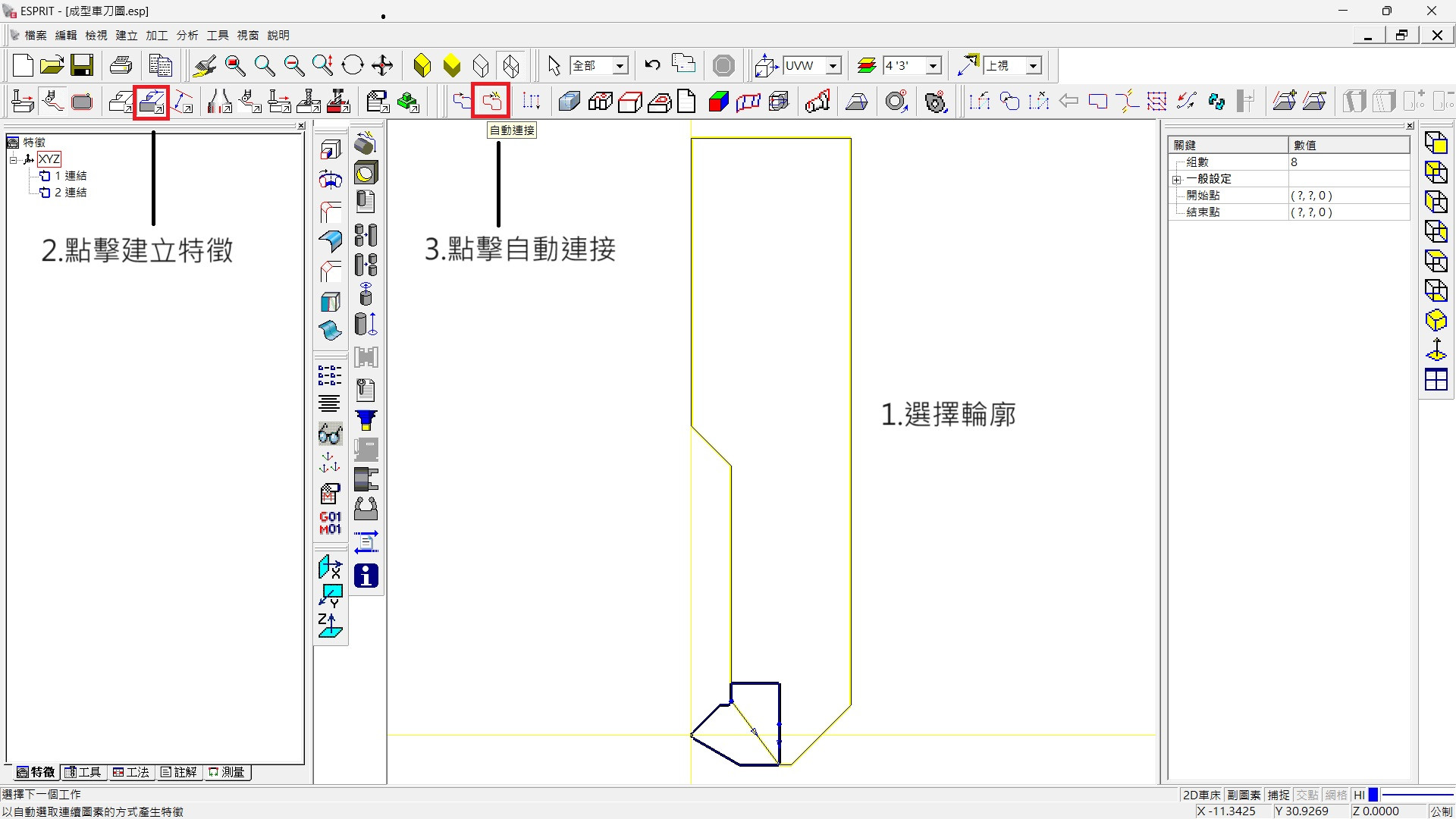
Task: Toggle 捕捉 snap mode in status bar
Action: [1279, 795]
